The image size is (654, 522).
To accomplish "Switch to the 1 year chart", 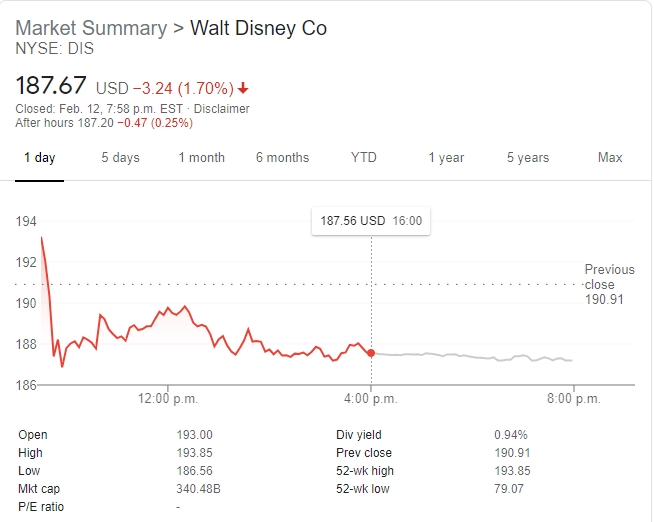I will point(446,158).
